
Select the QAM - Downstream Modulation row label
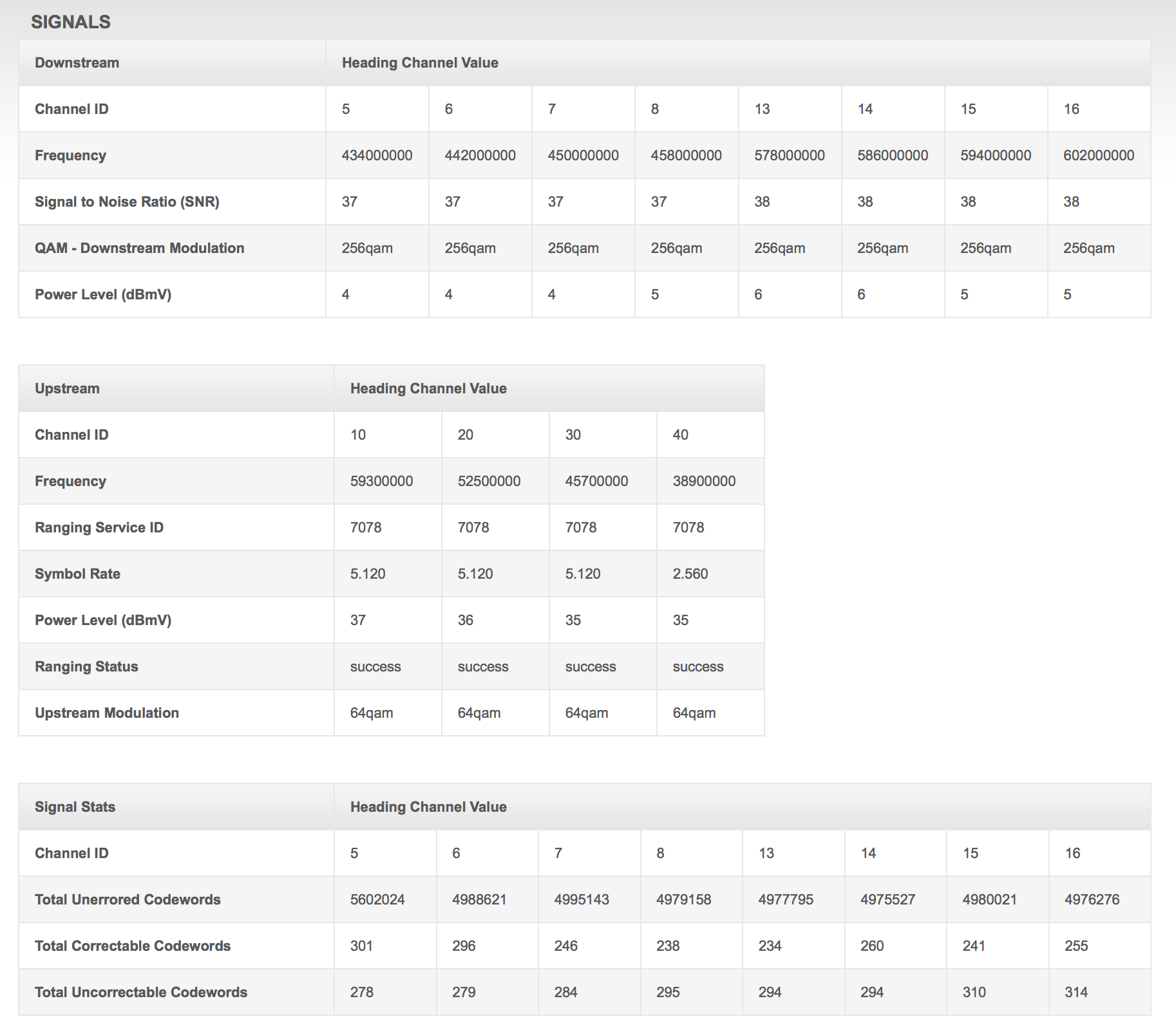(x=139, y=248)
